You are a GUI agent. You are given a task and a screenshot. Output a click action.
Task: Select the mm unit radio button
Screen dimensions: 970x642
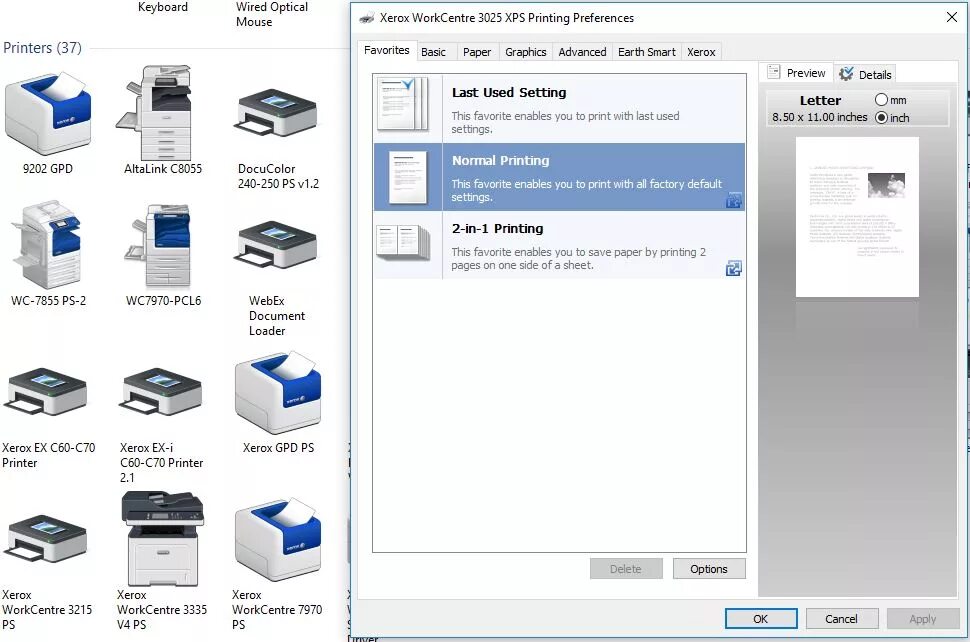[x=882, y=100]
